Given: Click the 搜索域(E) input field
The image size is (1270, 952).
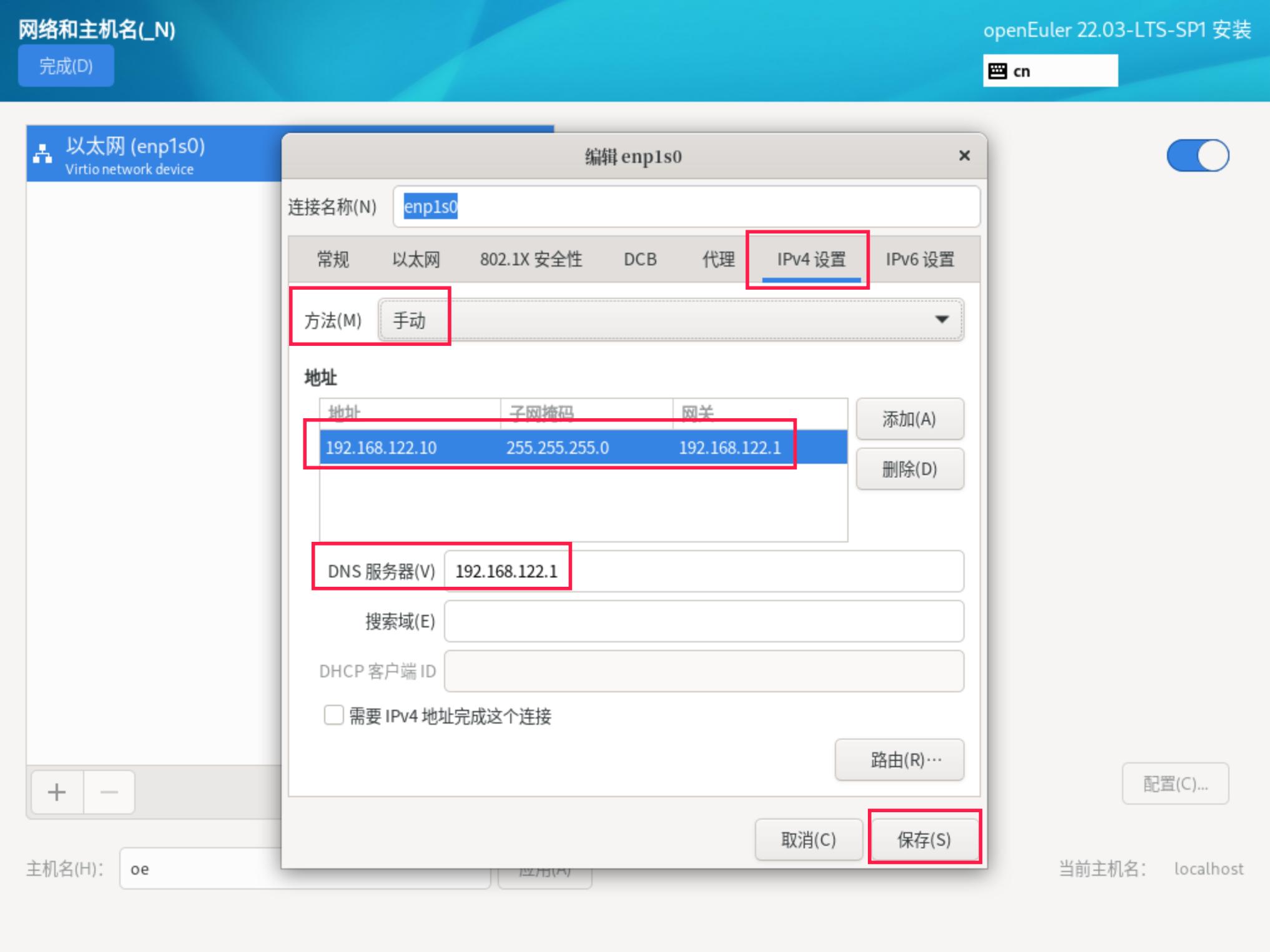Looking at the screenshot, I should click(704, 621).
